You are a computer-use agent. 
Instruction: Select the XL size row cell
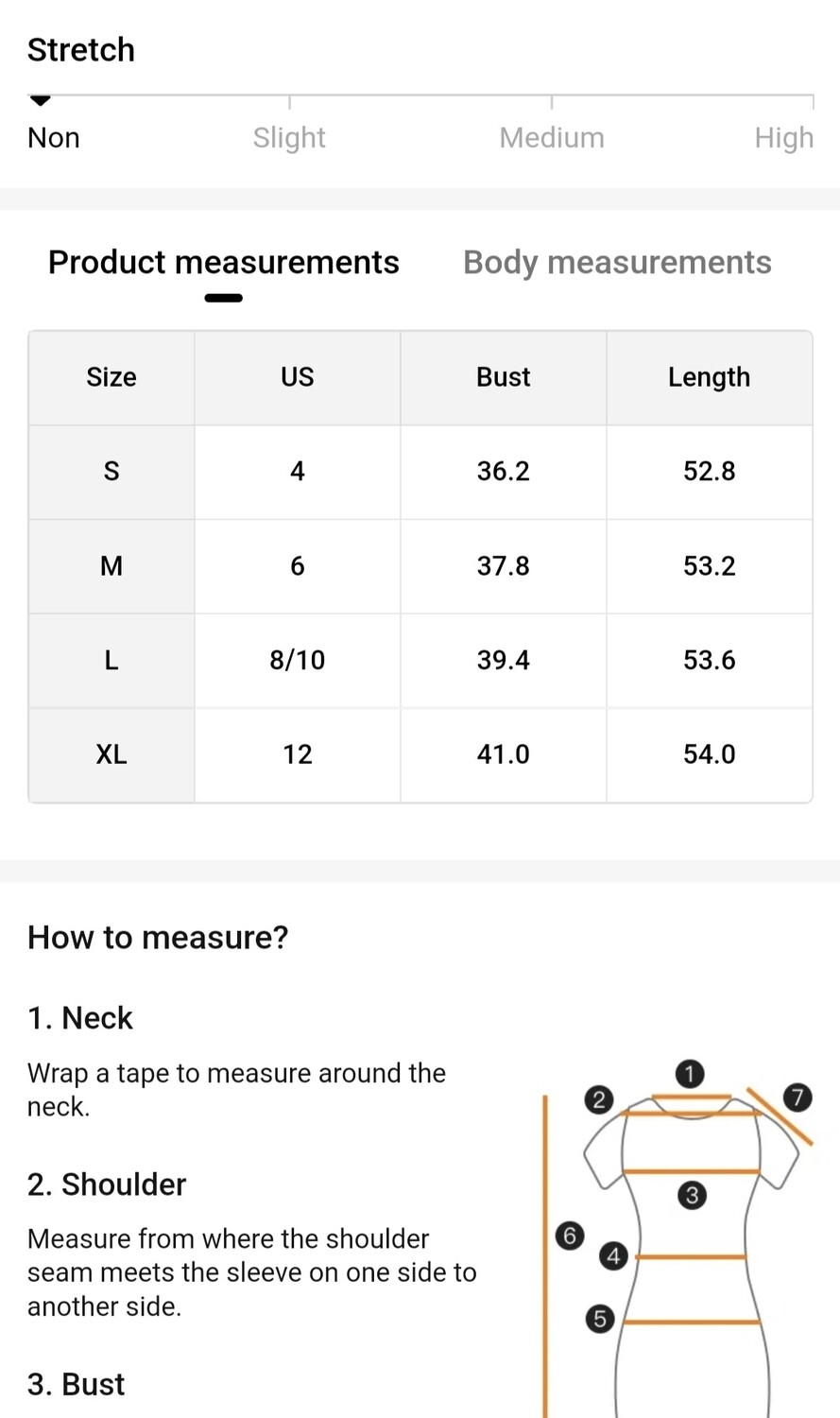point(111,755)
